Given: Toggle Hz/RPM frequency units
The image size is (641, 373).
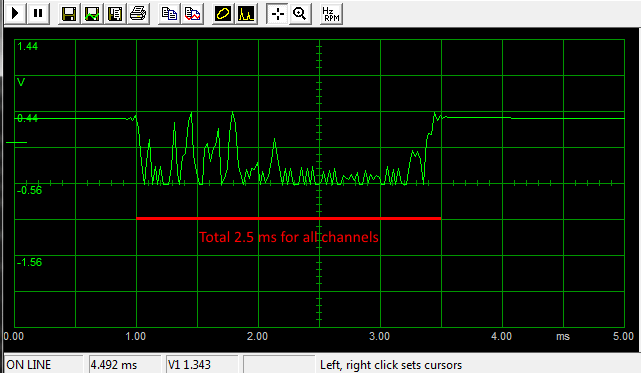Looking at the screenshot, I should click(x=331, y=13).
